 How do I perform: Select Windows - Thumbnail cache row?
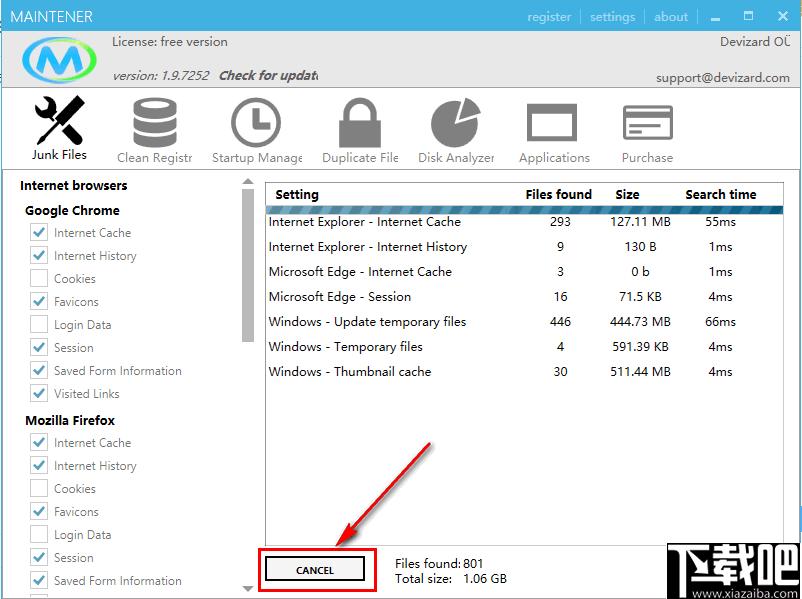tap(524, 372)
